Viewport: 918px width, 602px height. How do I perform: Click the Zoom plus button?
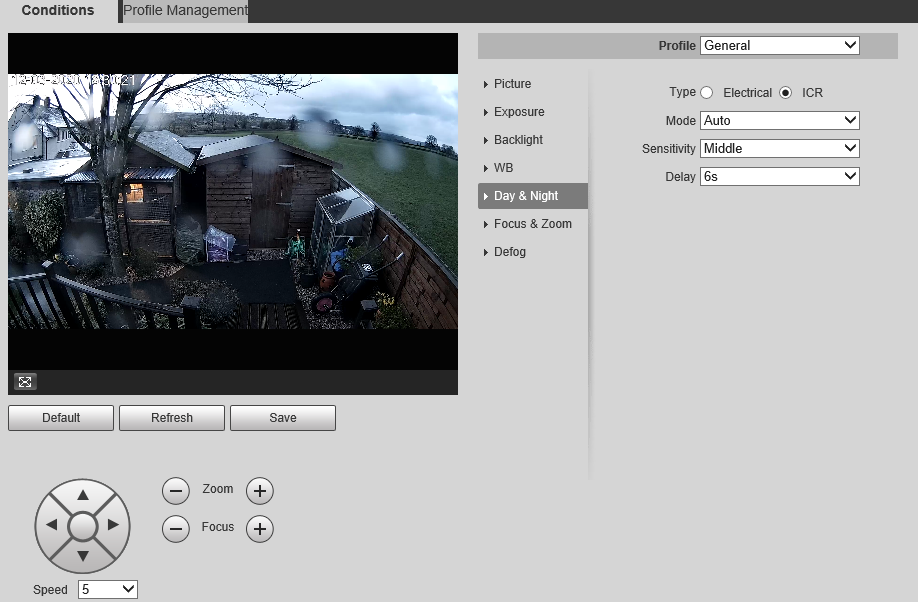[x=259, y=491]
